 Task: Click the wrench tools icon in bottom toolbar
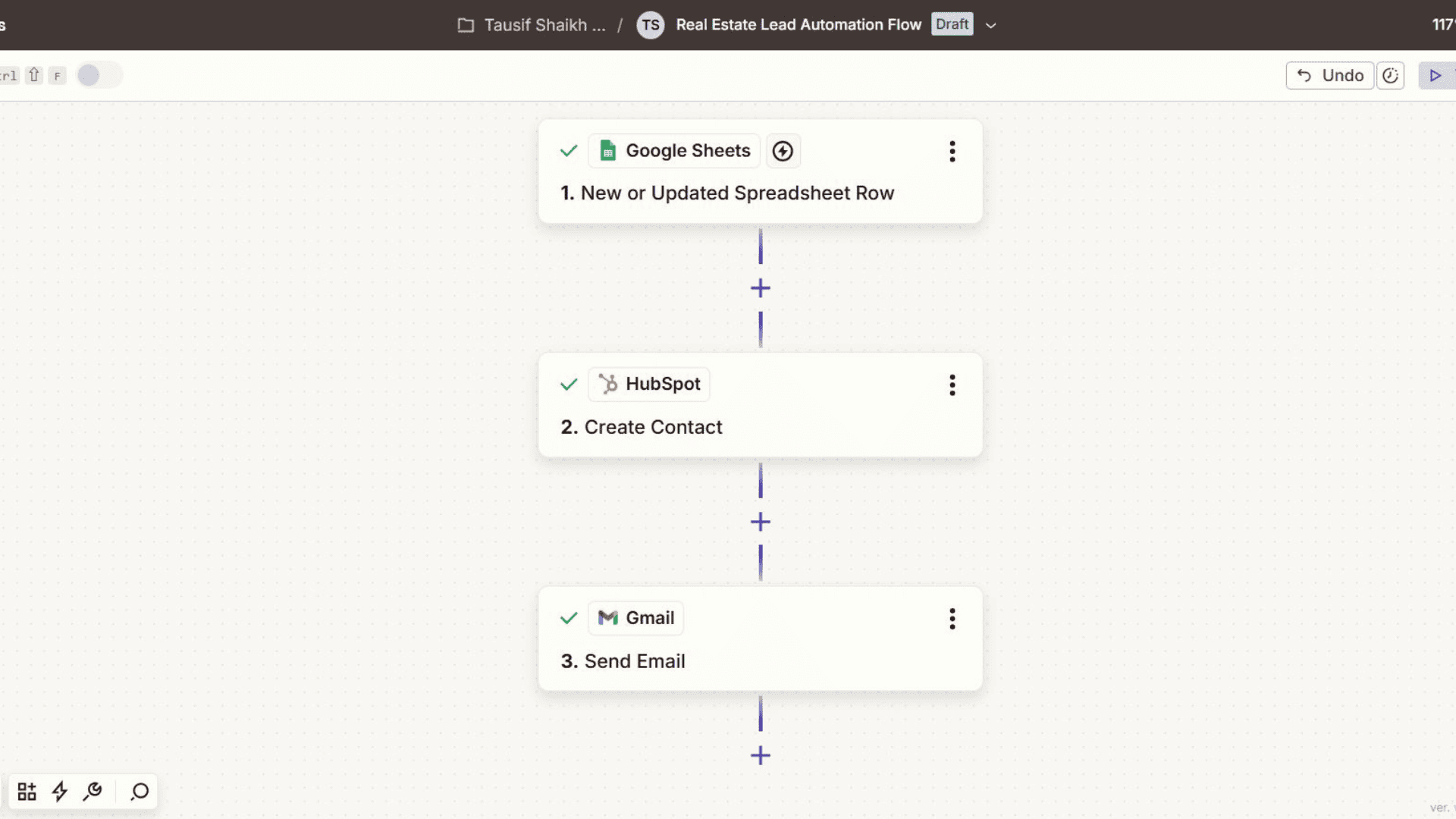[x=93, y=791]
